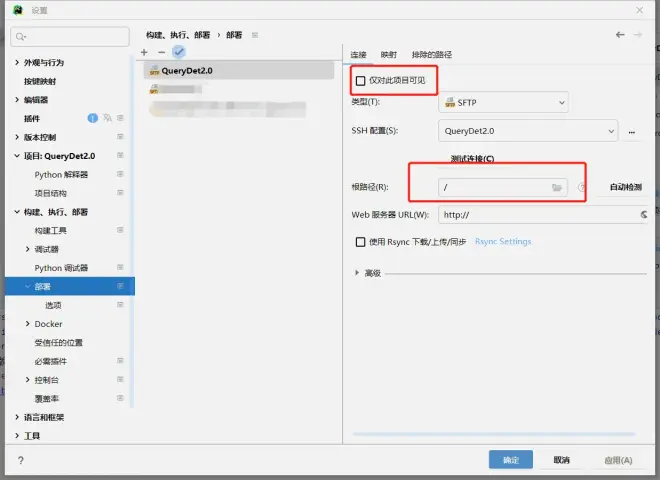The width and height of the screenshot is (660, 480).
Task: Select Python 调试器 settings item
Action: coord(61,268)
